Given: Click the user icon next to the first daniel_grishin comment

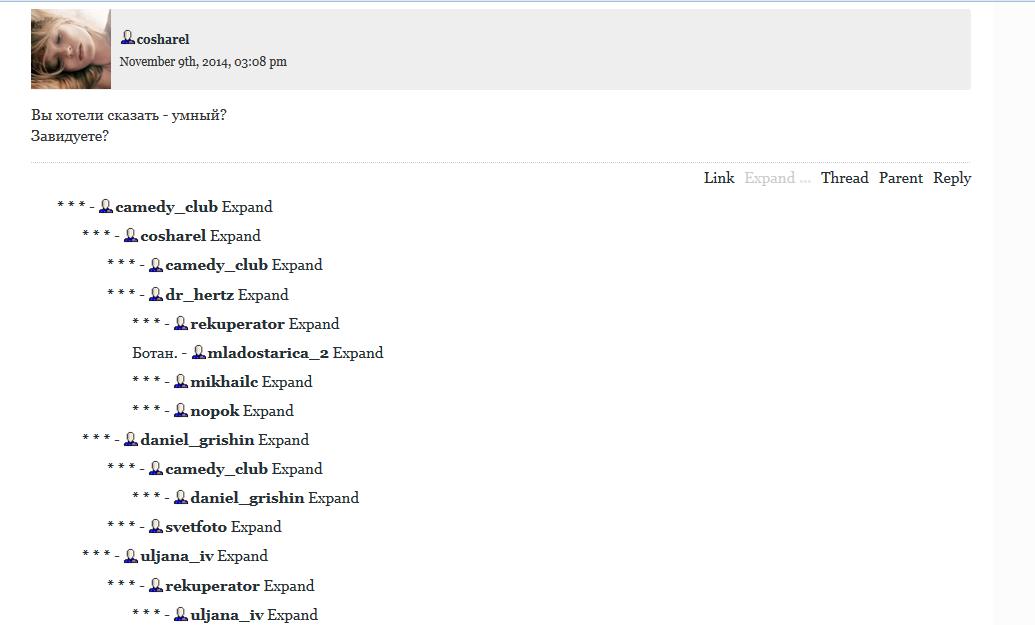Looking at the screenshot, I should (131, 439).
